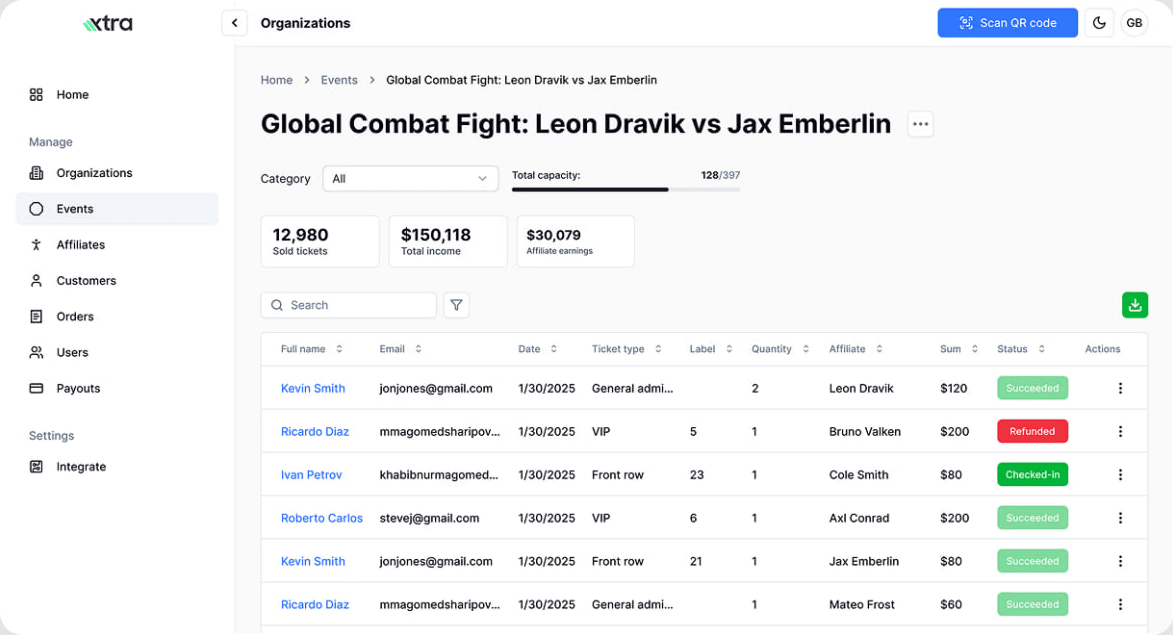Click the green download export icon
Image resolution: width=1173 pixels, height=635 pixels.
[x=1134, y=306]
